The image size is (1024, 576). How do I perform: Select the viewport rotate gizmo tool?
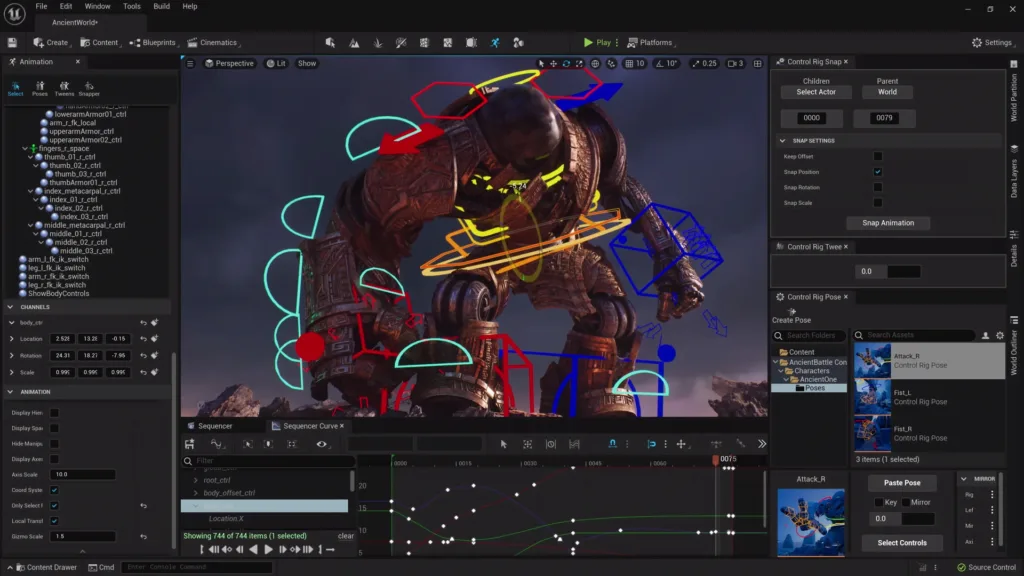pyautogui.click(x=566, y=63)
